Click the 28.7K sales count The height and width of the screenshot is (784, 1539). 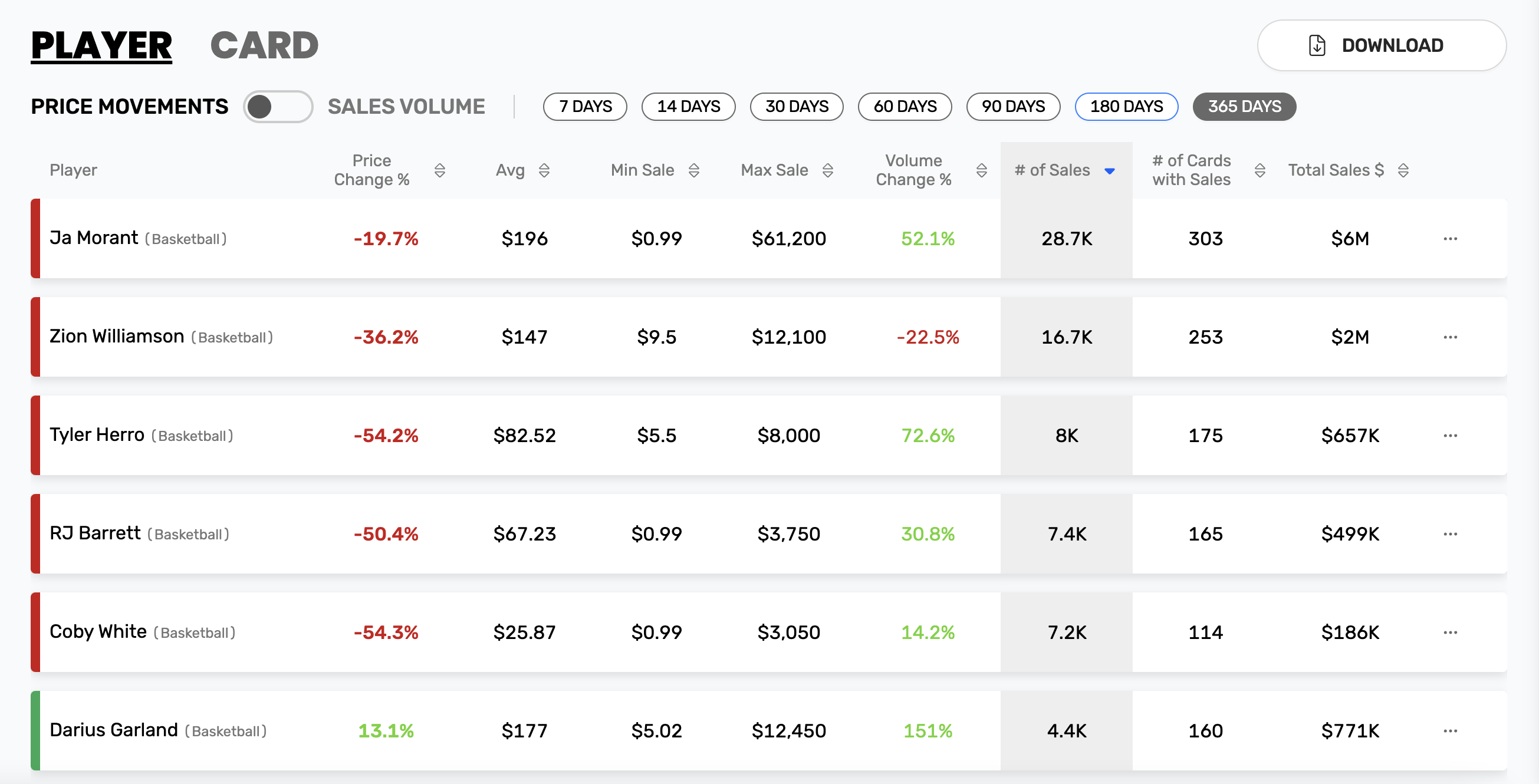click(x=1067, y=239)
